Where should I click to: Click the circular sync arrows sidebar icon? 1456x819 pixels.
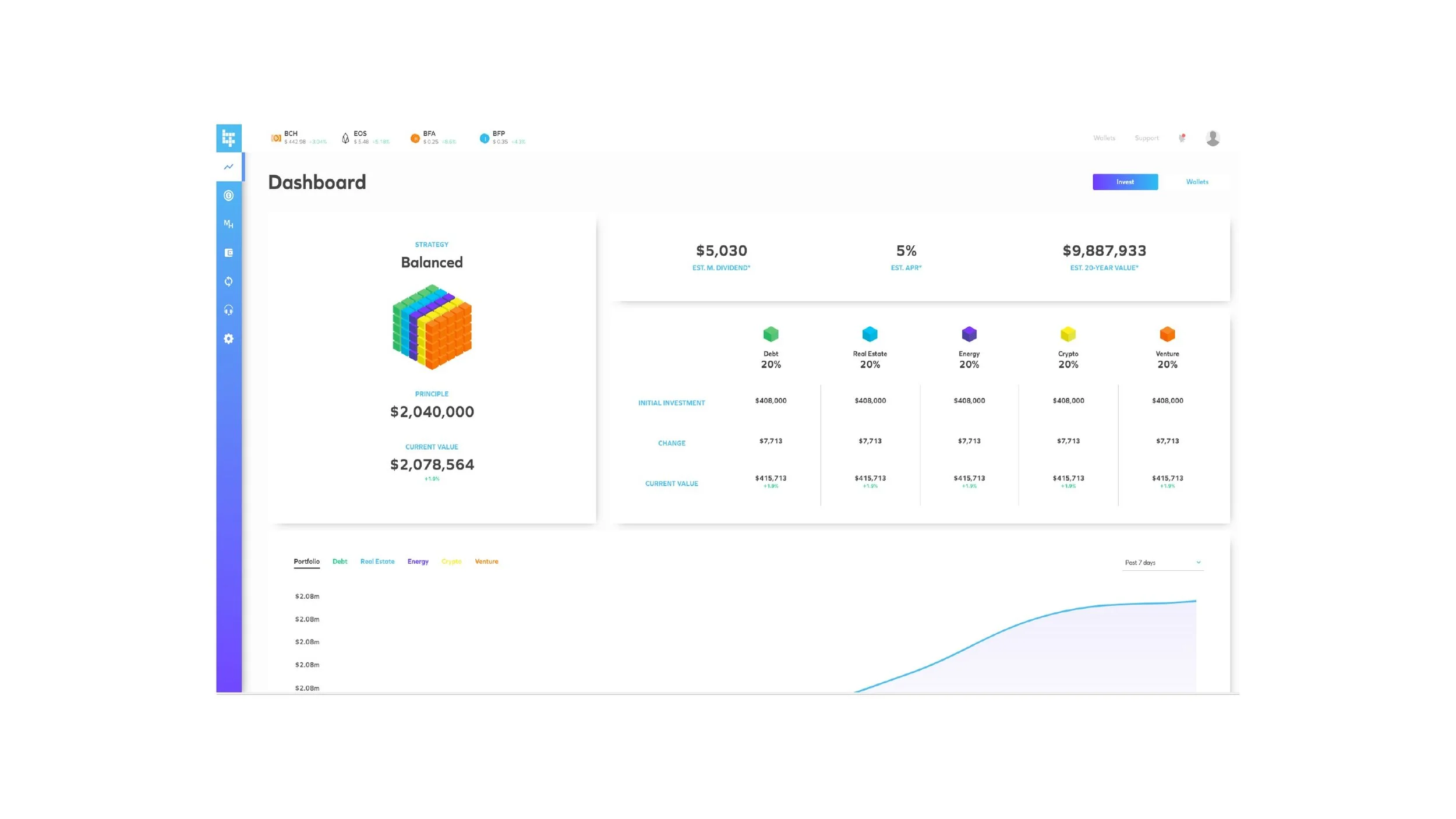point(228,281)
